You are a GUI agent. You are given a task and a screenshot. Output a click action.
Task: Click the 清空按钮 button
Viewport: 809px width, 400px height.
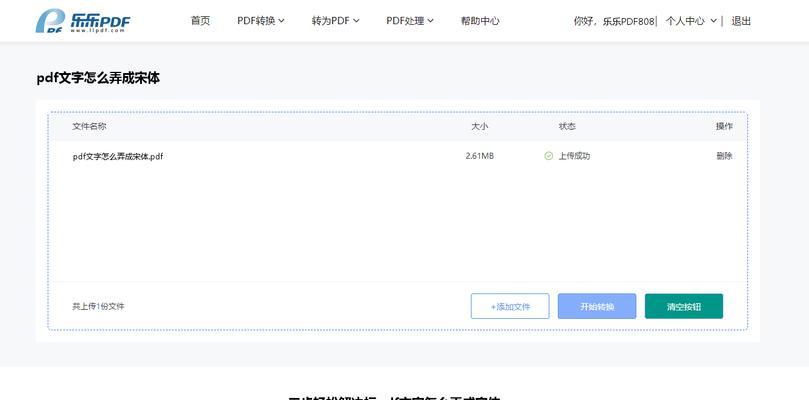pyautogui.click(x=684, y=306)
